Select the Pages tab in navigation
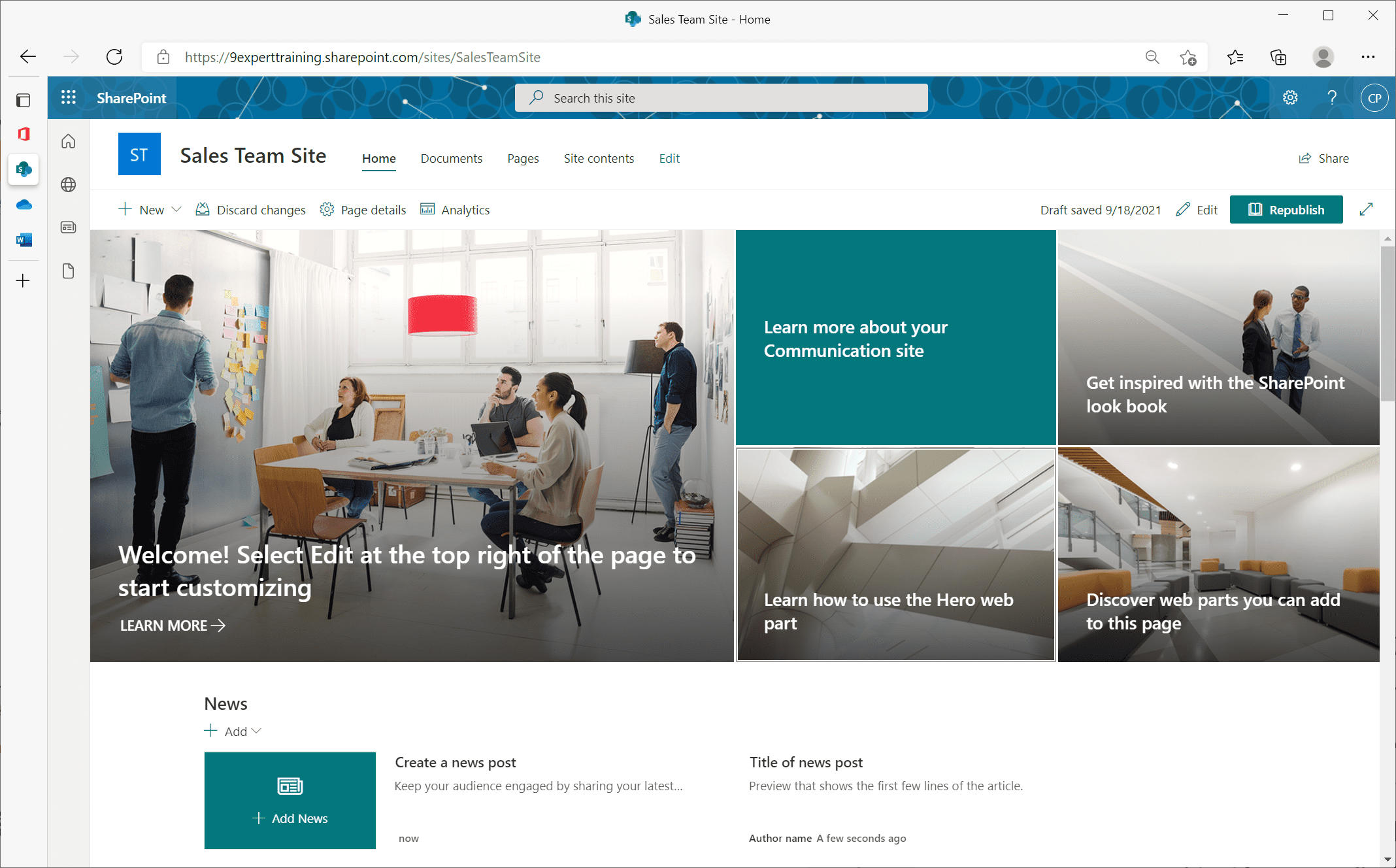Screen dimensions: 1396x868 pos(522,158)
